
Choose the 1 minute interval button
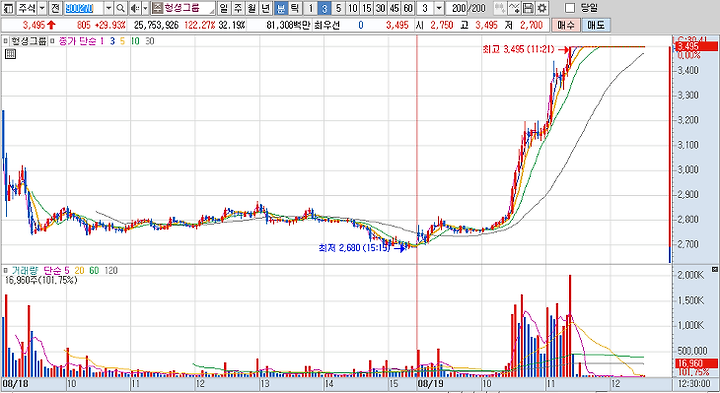point(310,8)
